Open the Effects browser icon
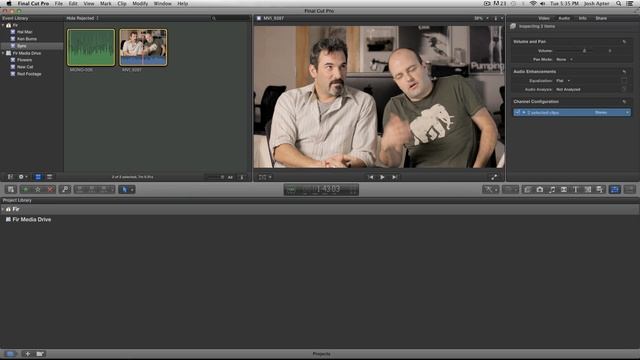640x360 pixels. (x=528, y=189)
